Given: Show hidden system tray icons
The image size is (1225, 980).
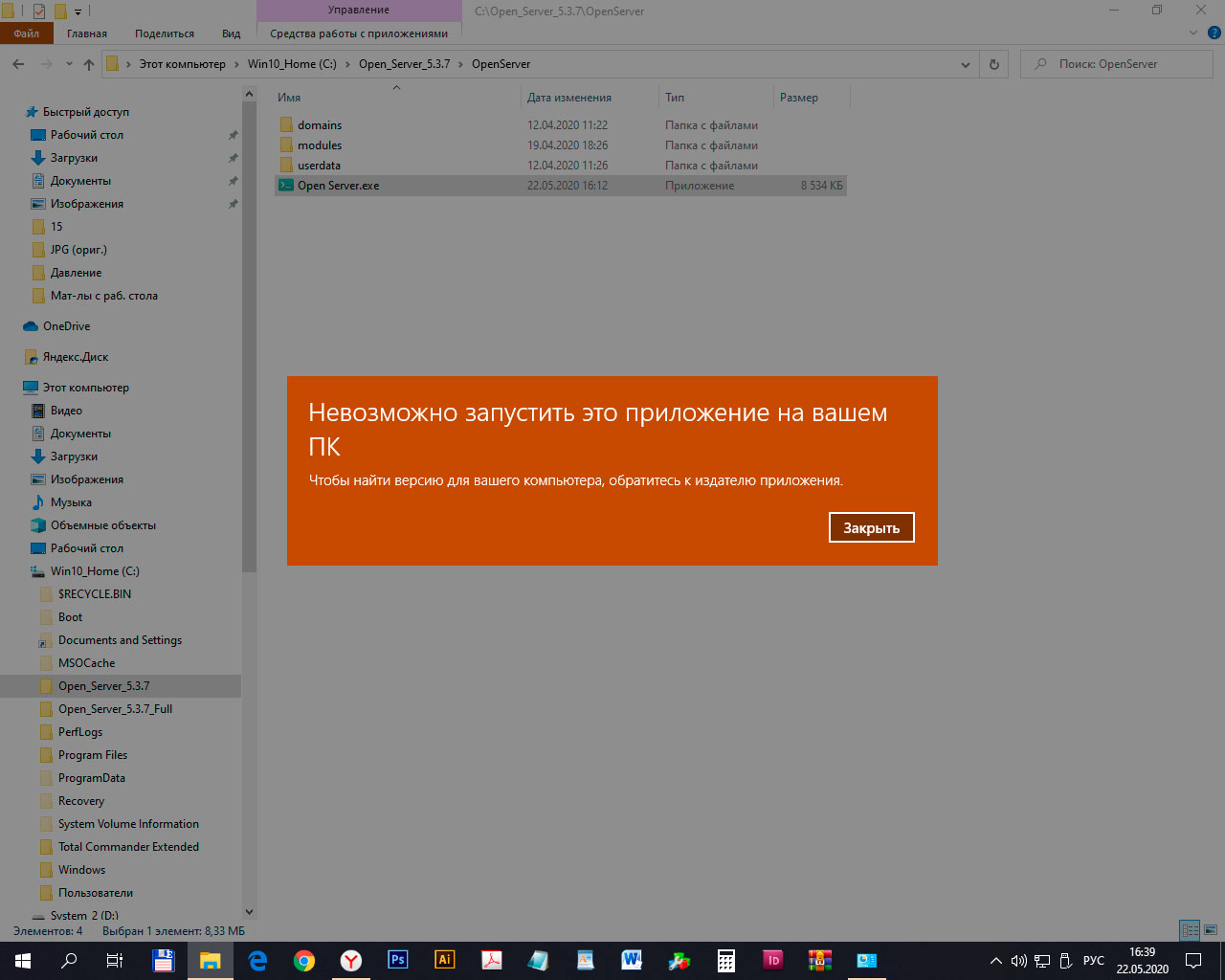Looking at the screenshot, I should [996, 961].
